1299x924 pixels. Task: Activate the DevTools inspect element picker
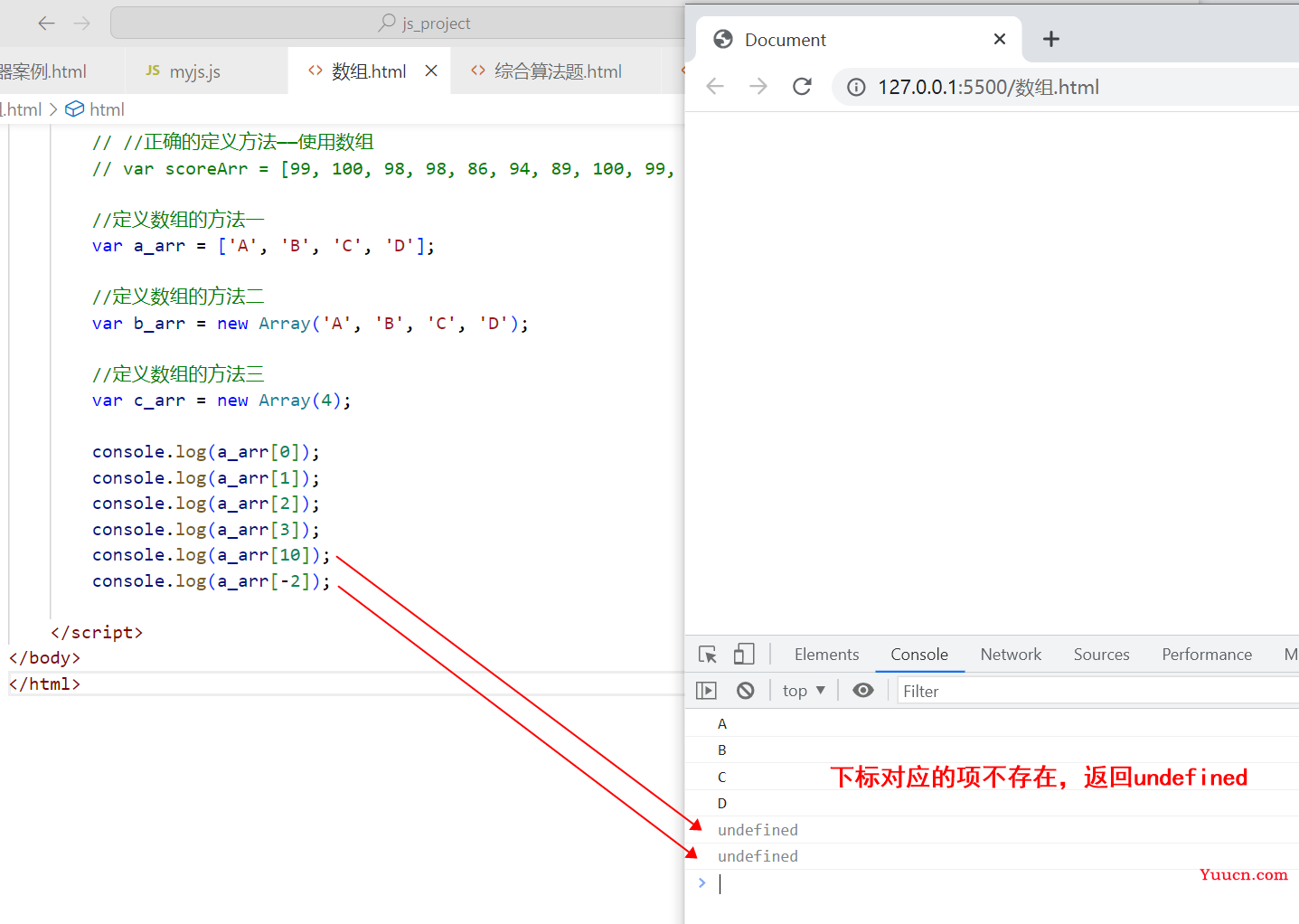coord(708,655)
